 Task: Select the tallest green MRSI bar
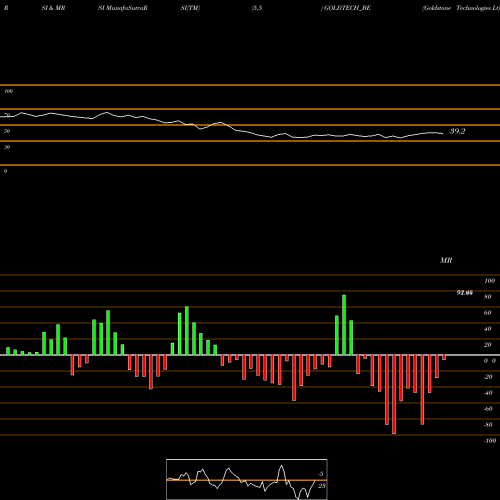click(x=344, y=325)
